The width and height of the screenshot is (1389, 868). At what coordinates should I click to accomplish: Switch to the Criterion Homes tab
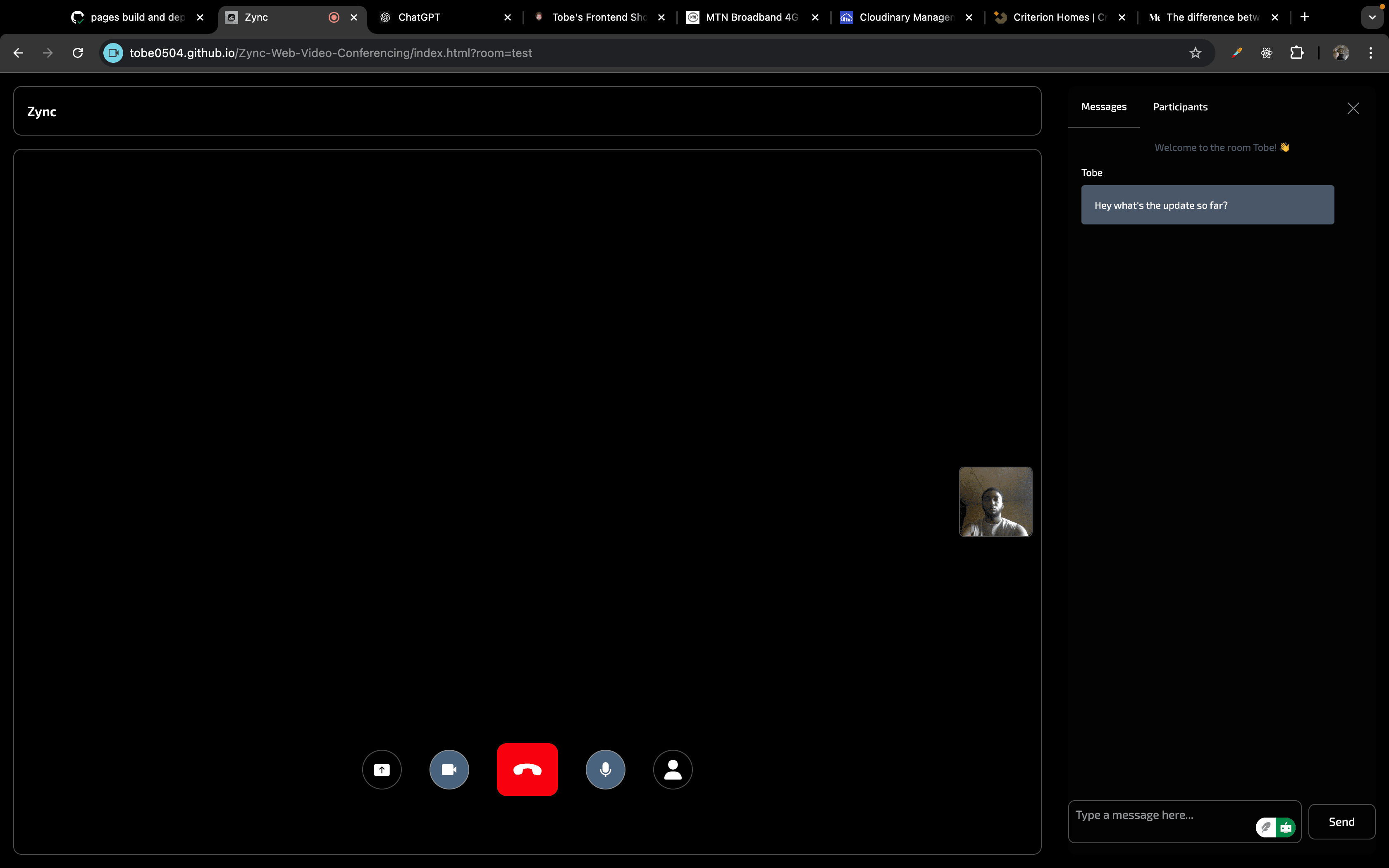(1060, 17)
